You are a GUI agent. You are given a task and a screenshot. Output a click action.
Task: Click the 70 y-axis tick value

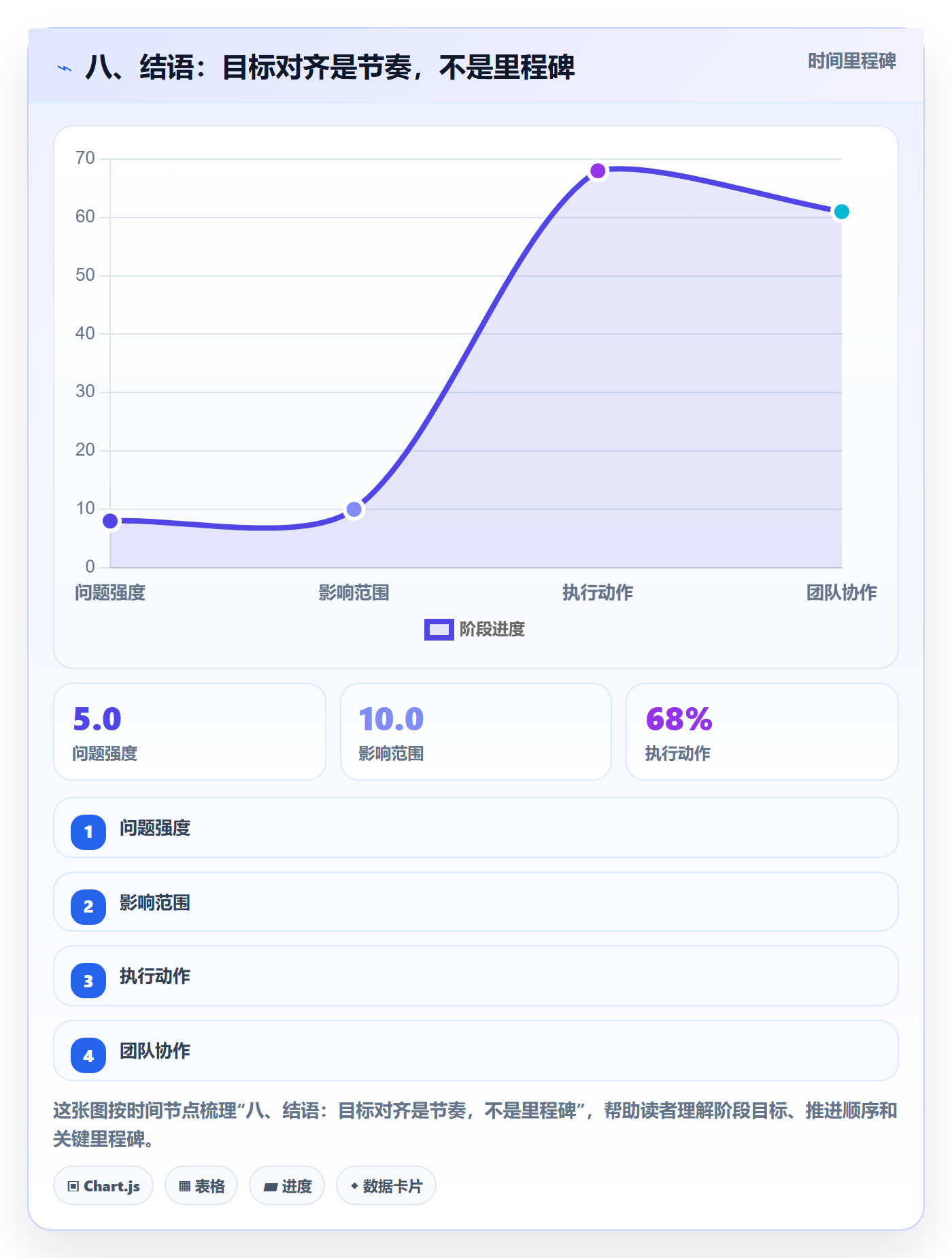click(x=86, y=158)
